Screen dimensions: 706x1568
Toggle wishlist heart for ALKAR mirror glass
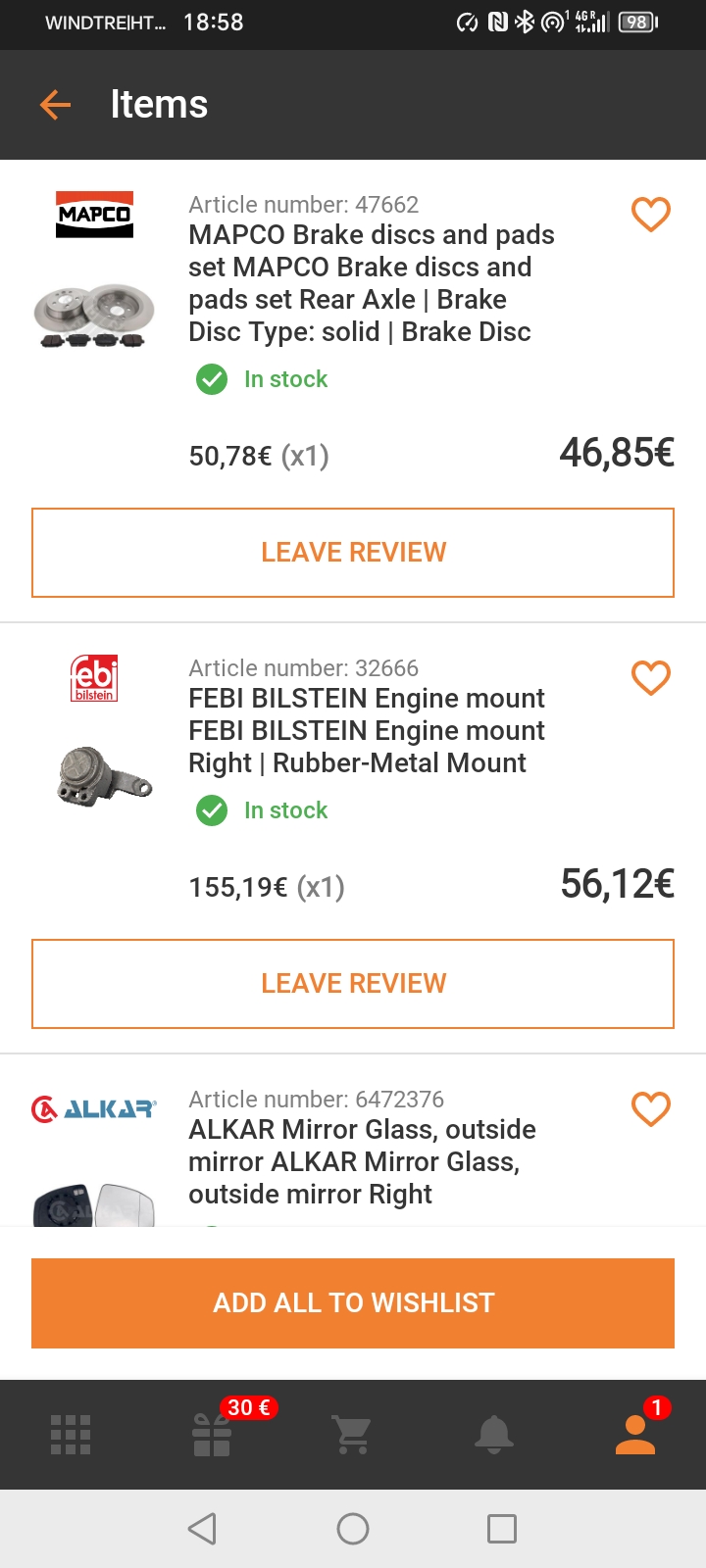point(650,1109)
